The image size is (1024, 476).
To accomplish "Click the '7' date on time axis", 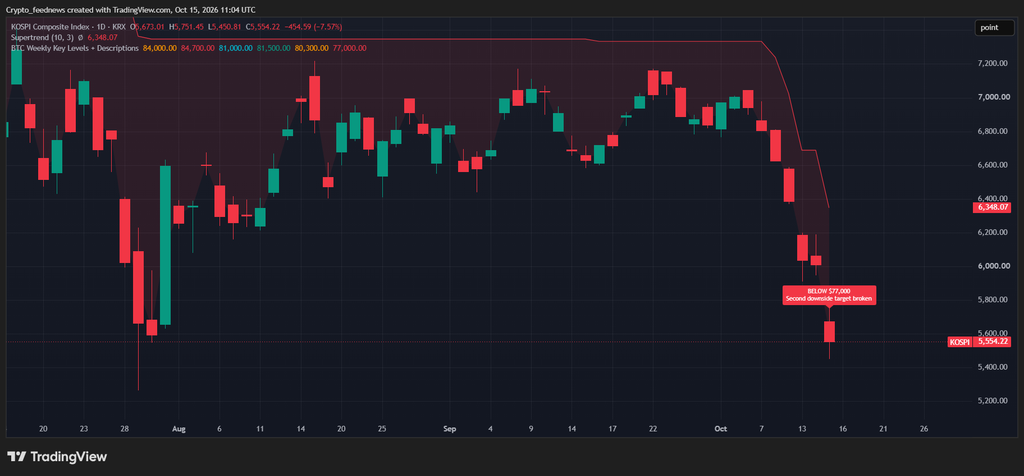I will click(x=761, y=429).
